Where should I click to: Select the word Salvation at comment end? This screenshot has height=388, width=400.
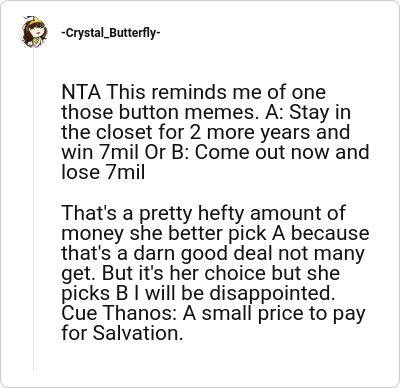point(138,333)
